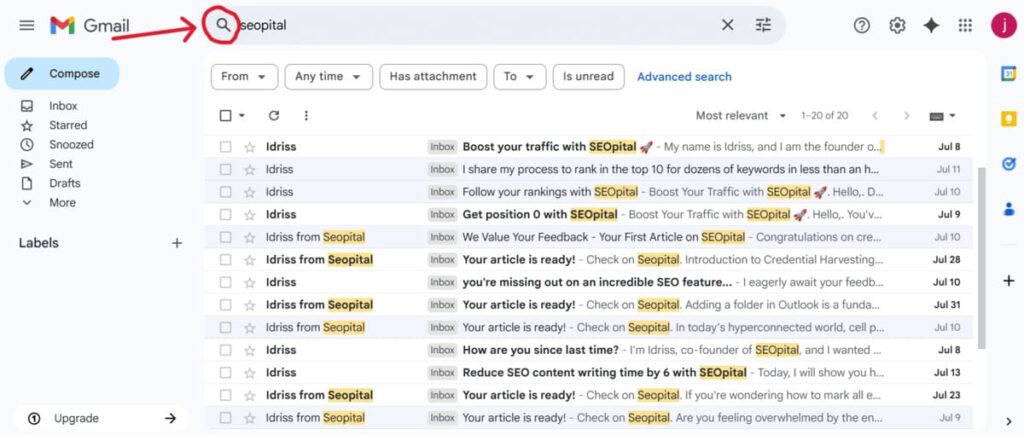The image size is (1024, 435).
Task: Open Google Keep side panel icon
Action: (x=1009, y=119)
